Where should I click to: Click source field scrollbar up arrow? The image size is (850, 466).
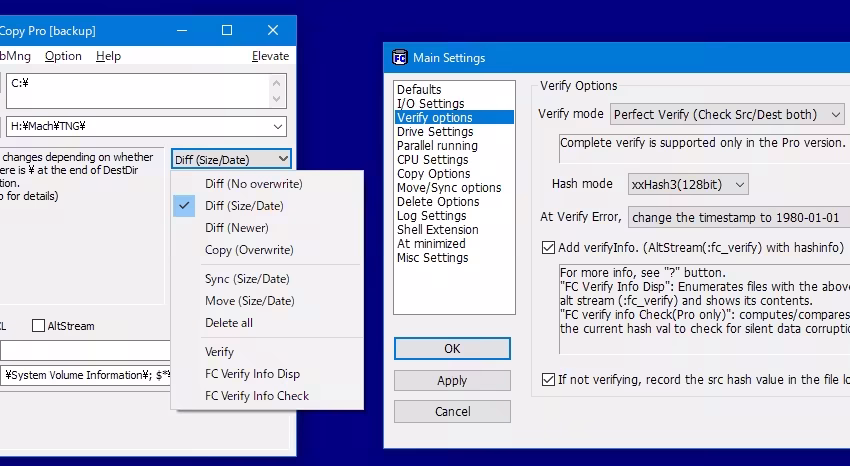276,83
